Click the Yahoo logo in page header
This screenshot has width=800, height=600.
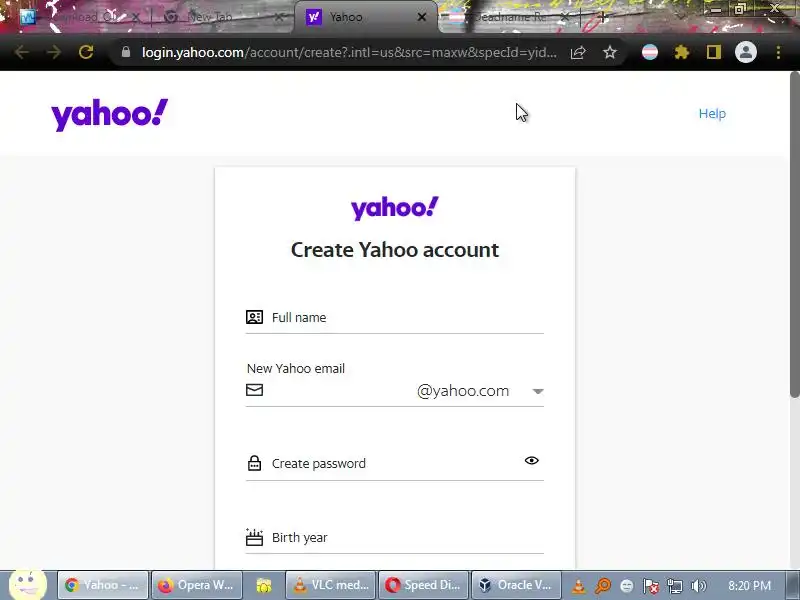[x=109, y=114]
